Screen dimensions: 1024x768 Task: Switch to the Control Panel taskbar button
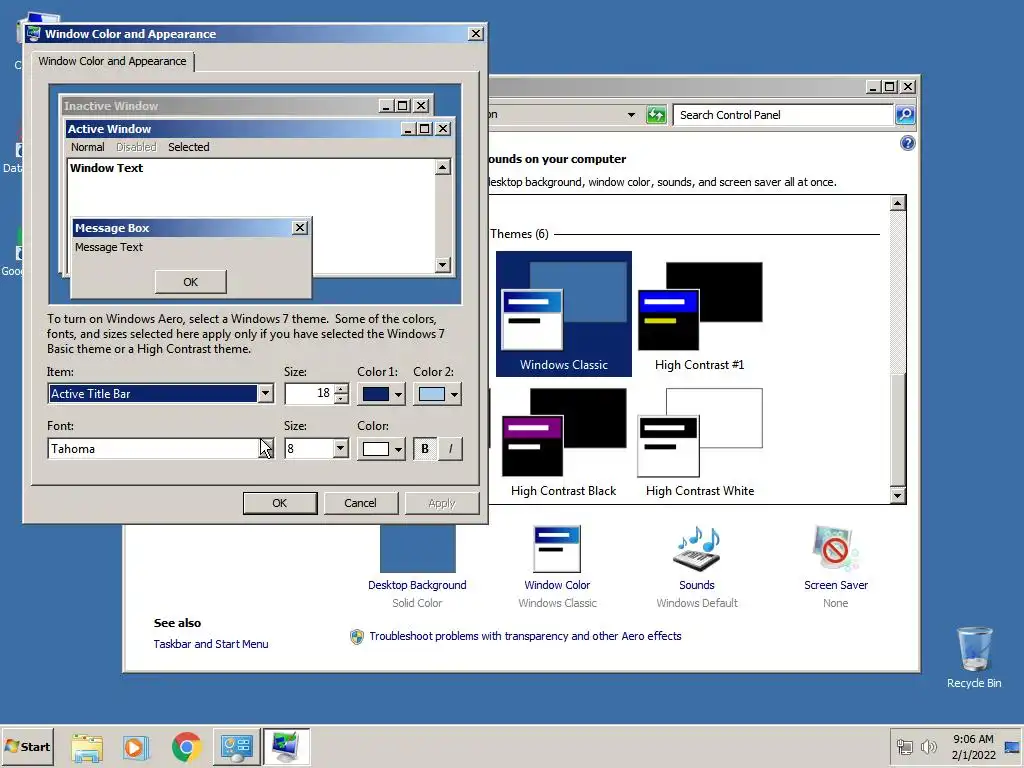pos(236,746)
